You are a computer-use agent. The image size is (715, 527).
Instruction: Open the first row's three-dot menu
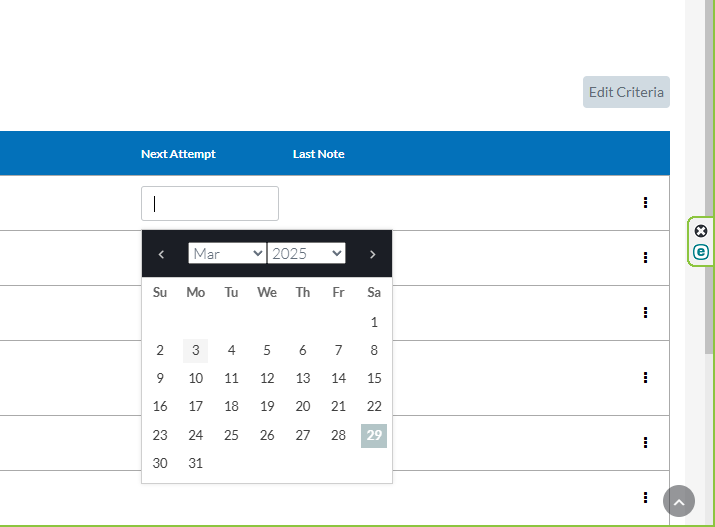click(645, 202)
